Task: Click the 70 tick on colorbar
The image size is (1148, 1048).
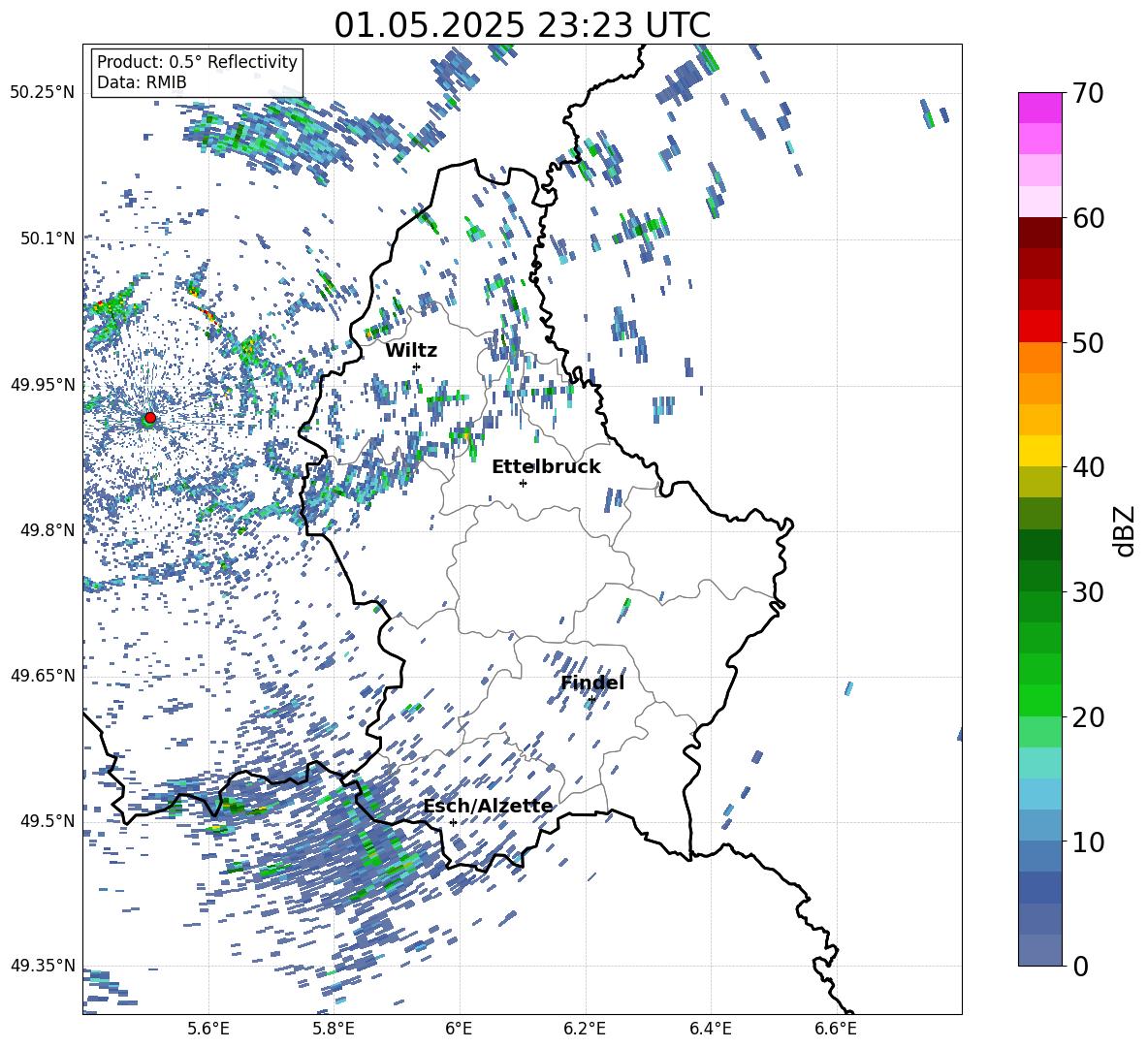Action: [1088, 93]
